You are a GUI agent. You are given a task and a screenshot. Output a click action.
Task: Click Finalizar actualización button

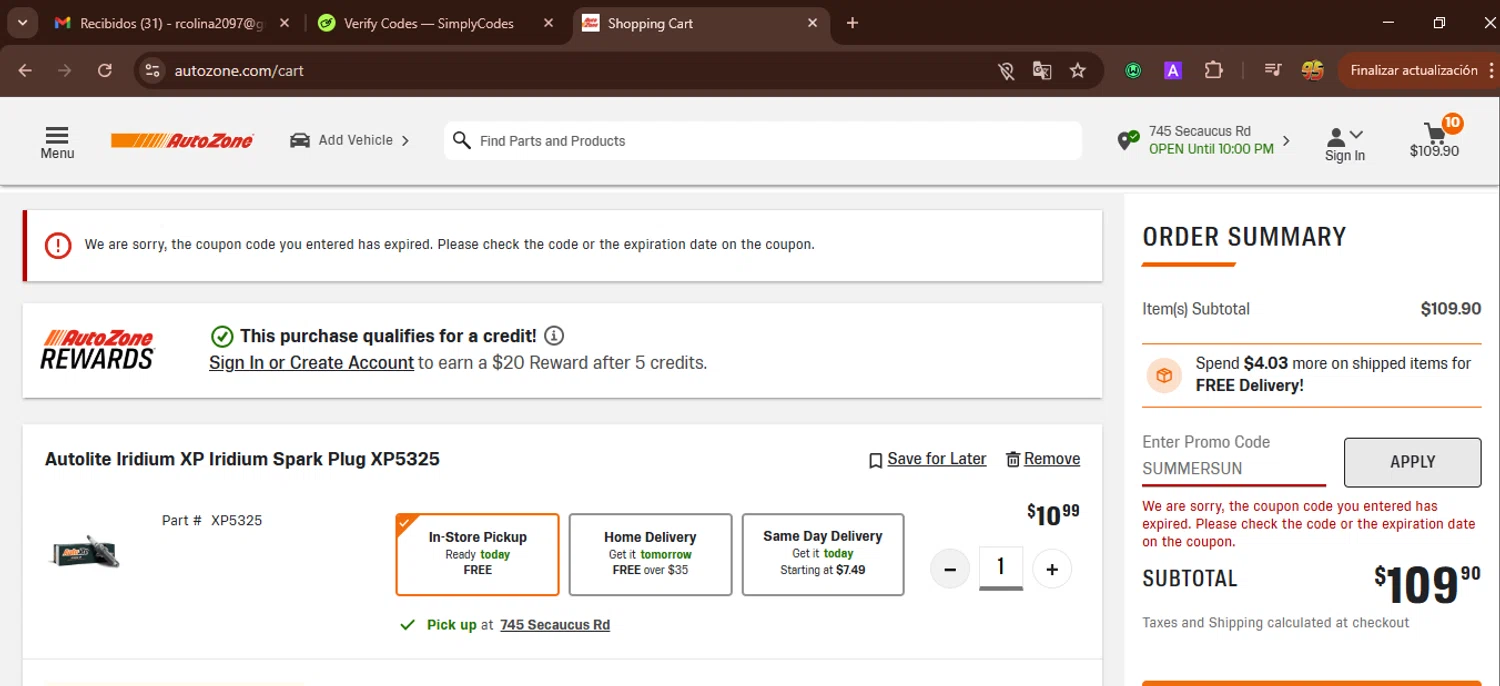1414,70
